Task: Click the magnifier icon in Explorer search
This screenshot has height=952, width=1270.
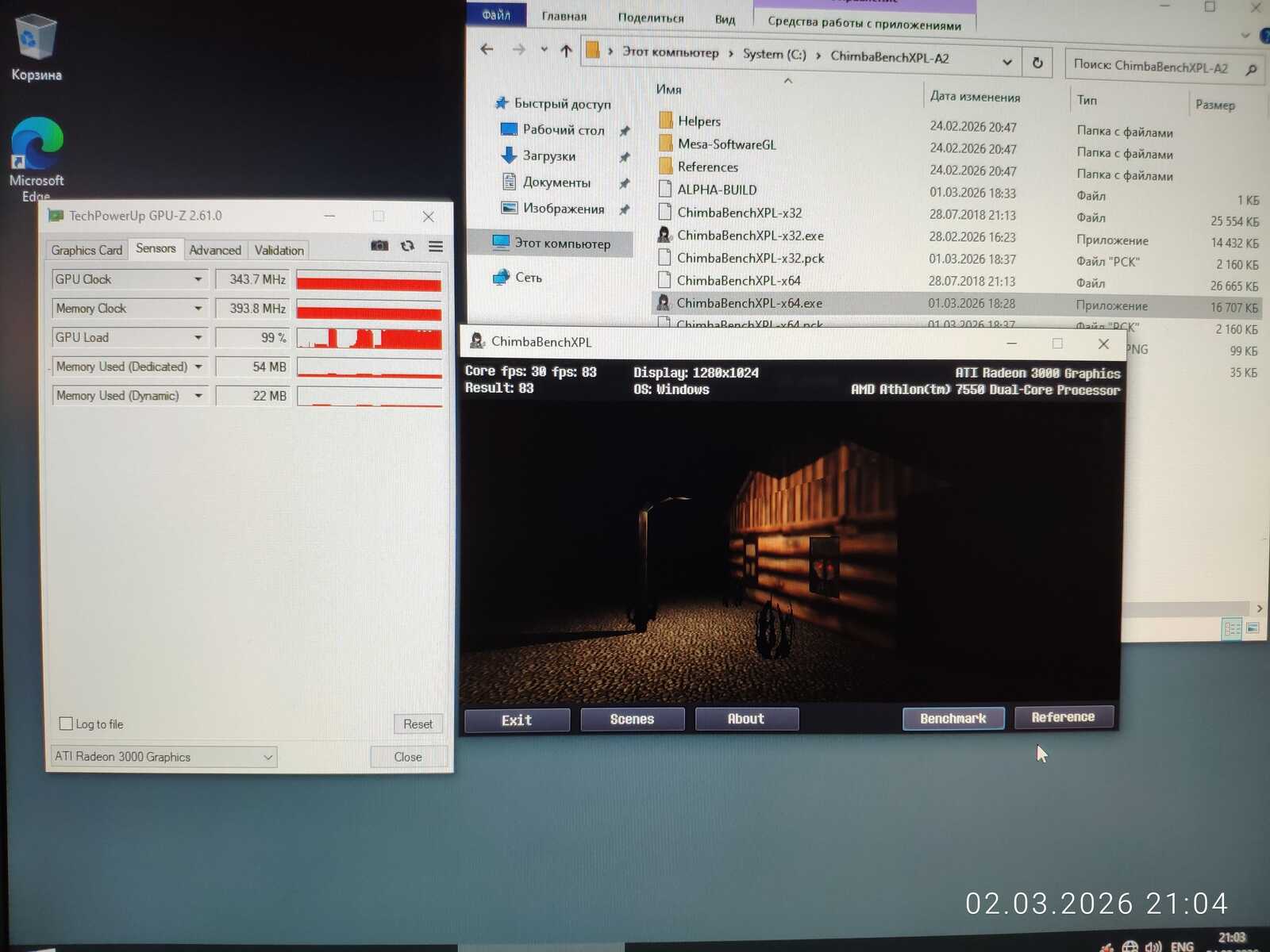Action: click(1252, 70)
